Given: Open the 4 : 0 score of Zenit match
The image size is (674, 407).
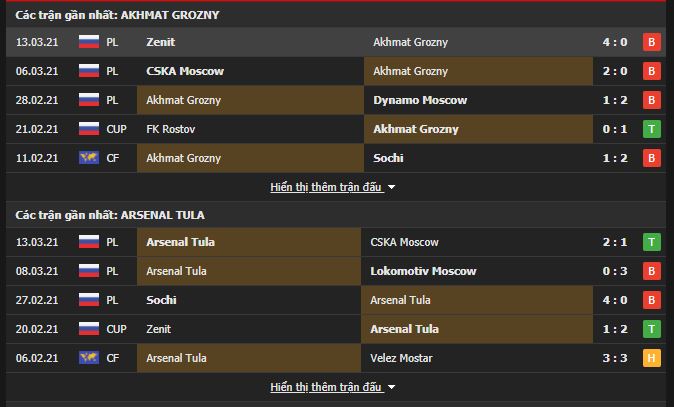Looking at the screenshot, I should pyautogui.click(x=615, y=42).
